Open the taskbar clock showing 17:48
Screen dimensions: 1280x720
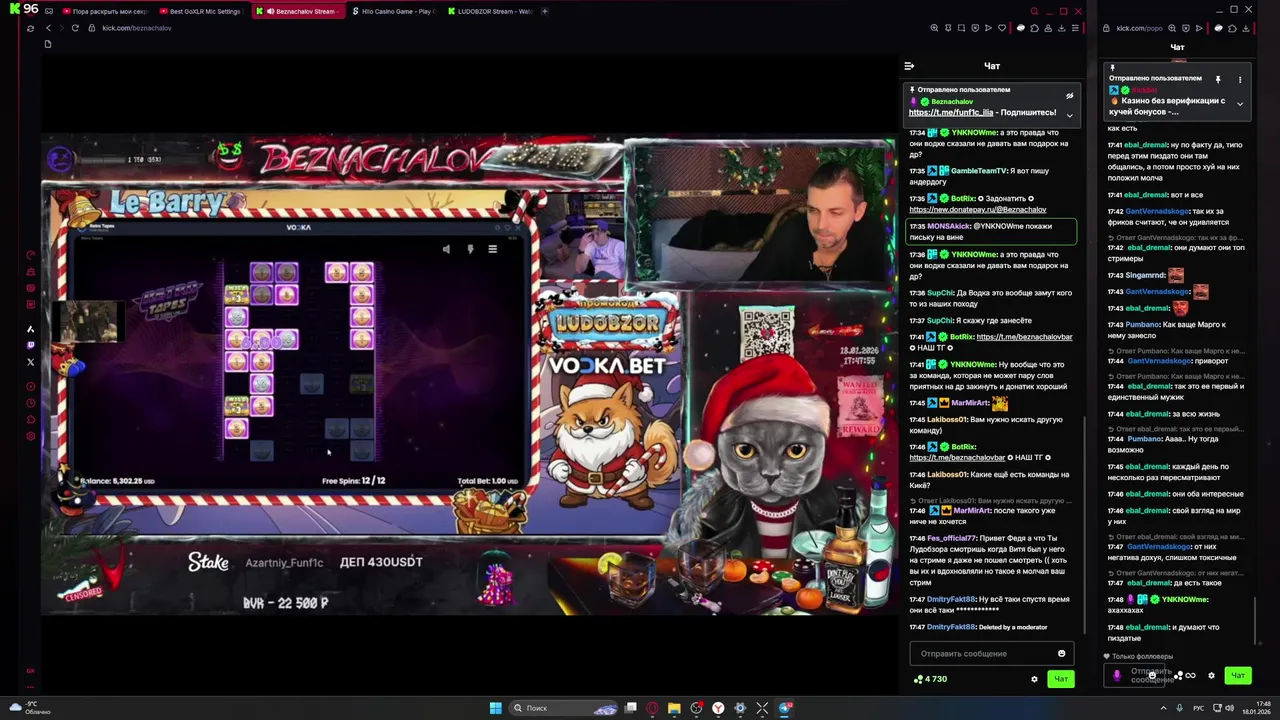(1257, 708)
